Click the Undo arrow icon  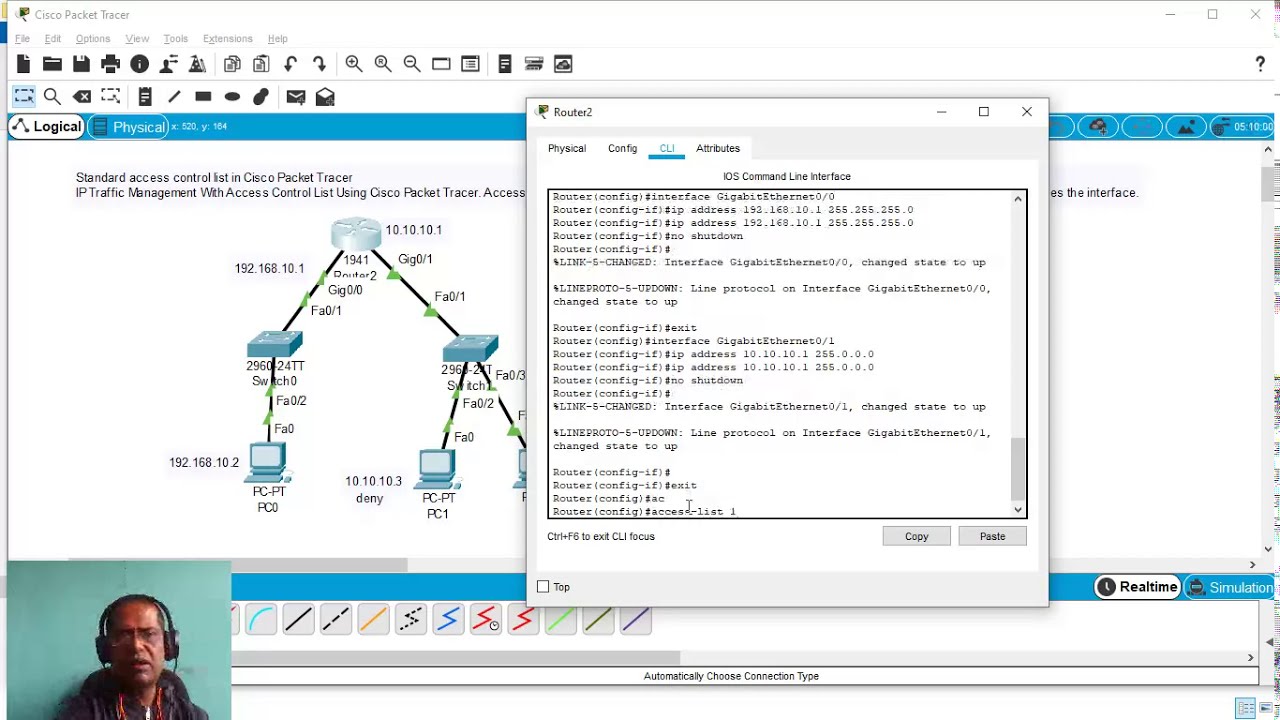290,64
